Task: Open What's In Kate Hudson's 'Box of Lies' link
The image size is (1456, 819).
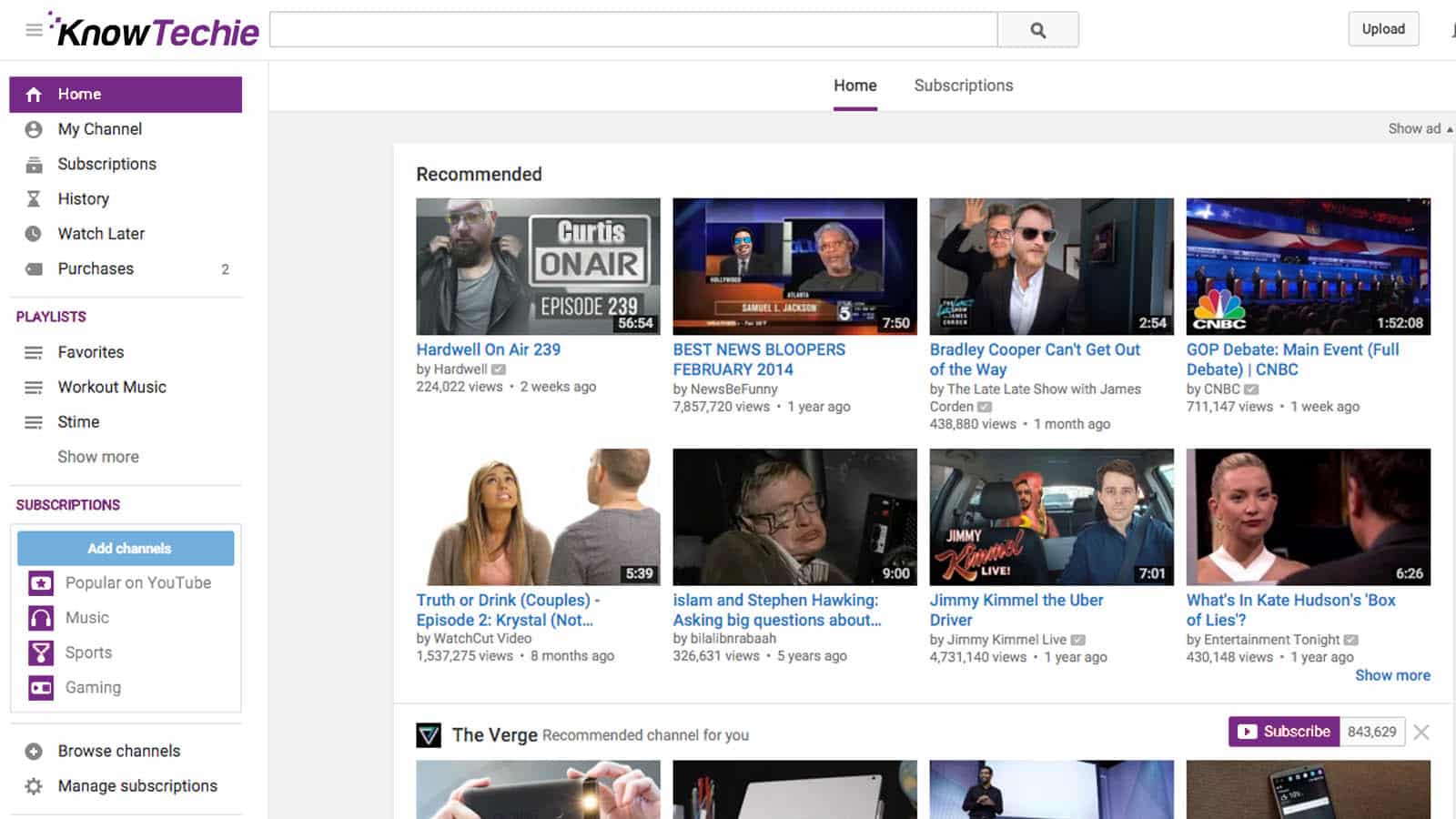Action: [x=1290, y=610]
